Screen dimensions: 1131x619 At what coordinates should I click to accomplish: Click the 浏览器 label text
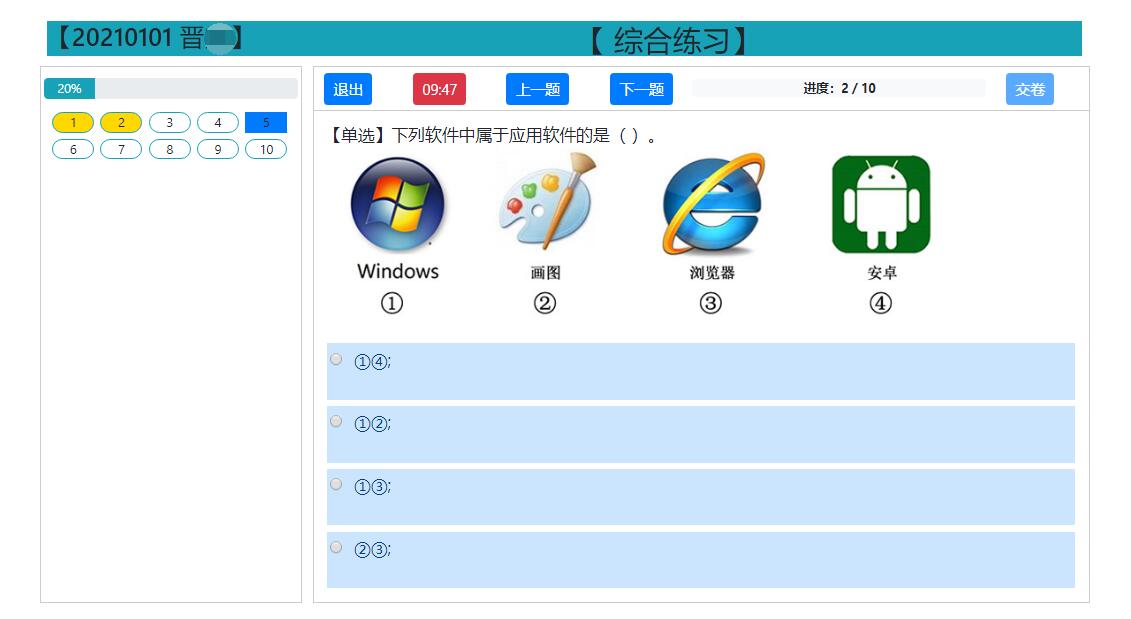coord(712,273)
